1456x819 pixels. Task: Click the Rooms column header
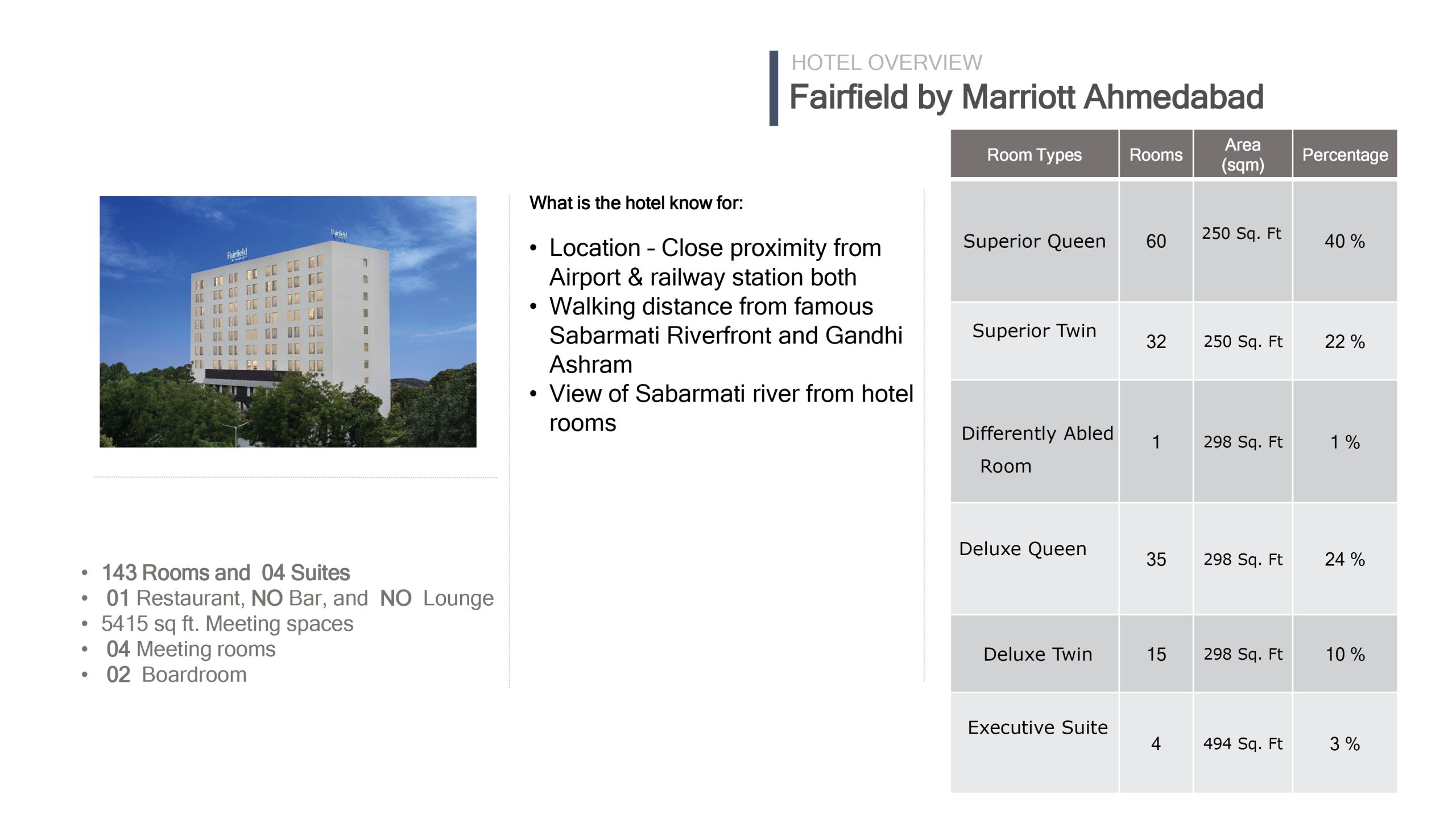[1156, 154]
